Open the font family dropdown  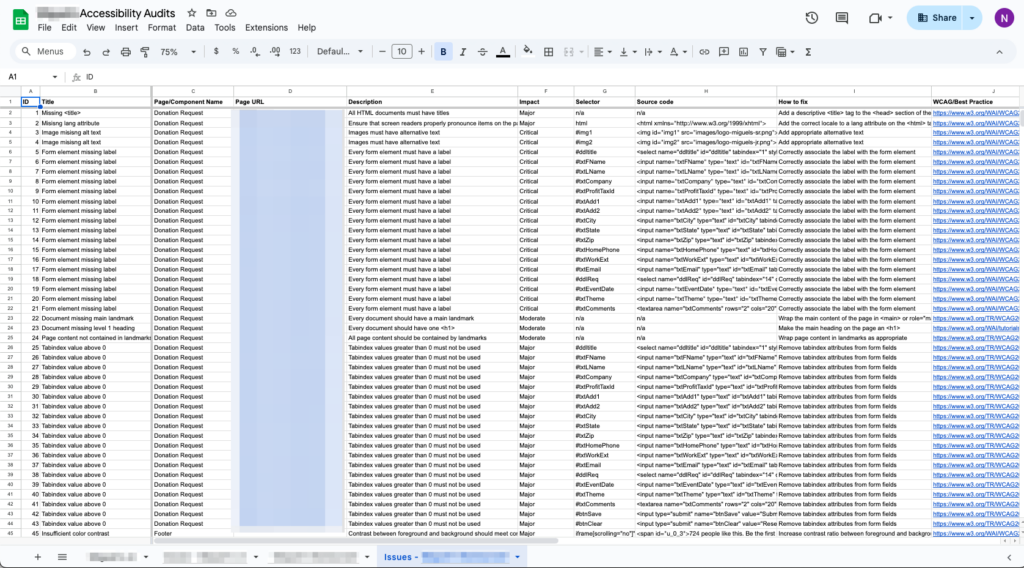coord(340,51)
